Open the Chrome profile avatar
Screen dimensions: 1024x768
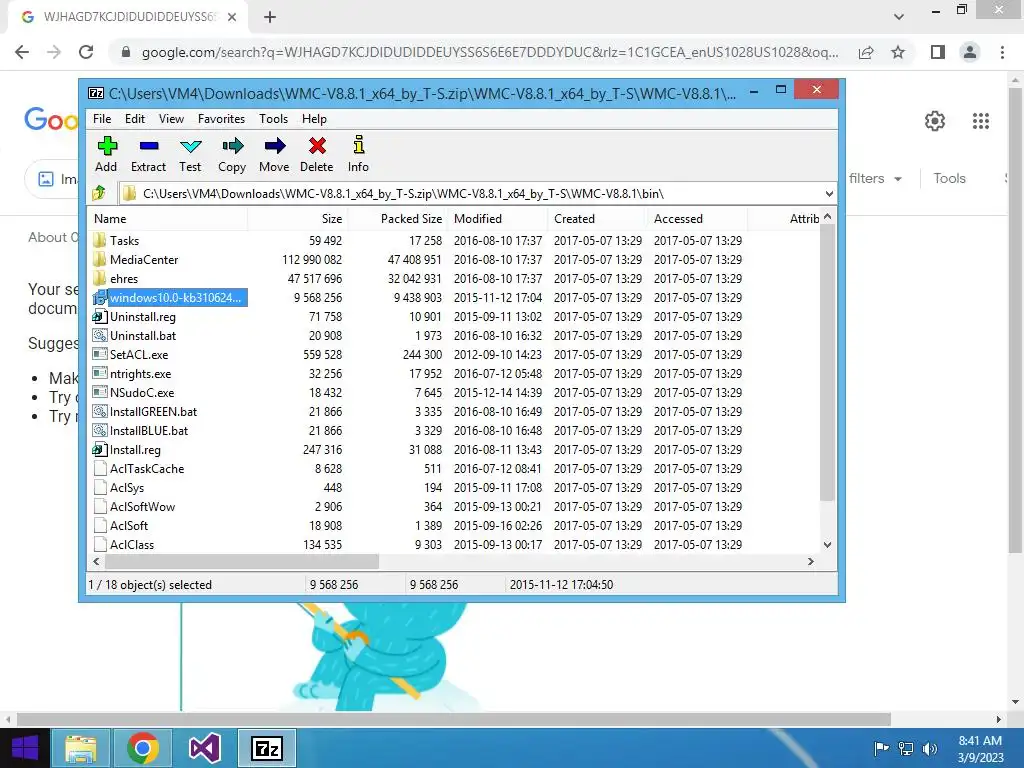point(970,52)
